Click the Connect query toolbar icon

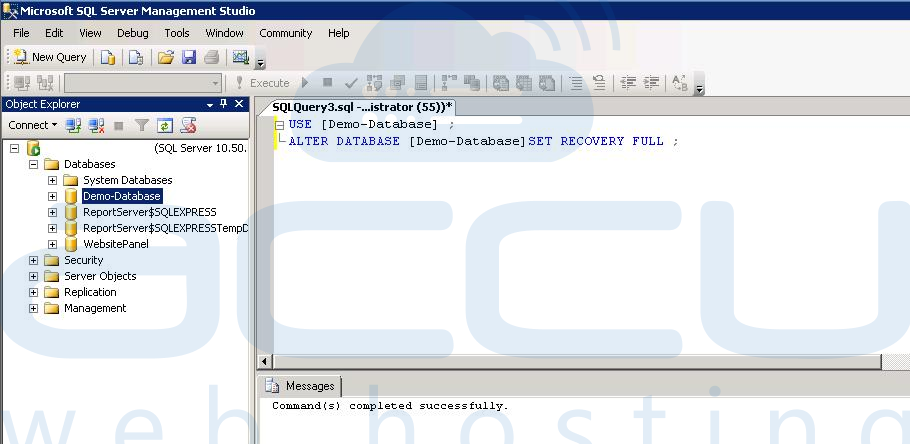(22, 83)
